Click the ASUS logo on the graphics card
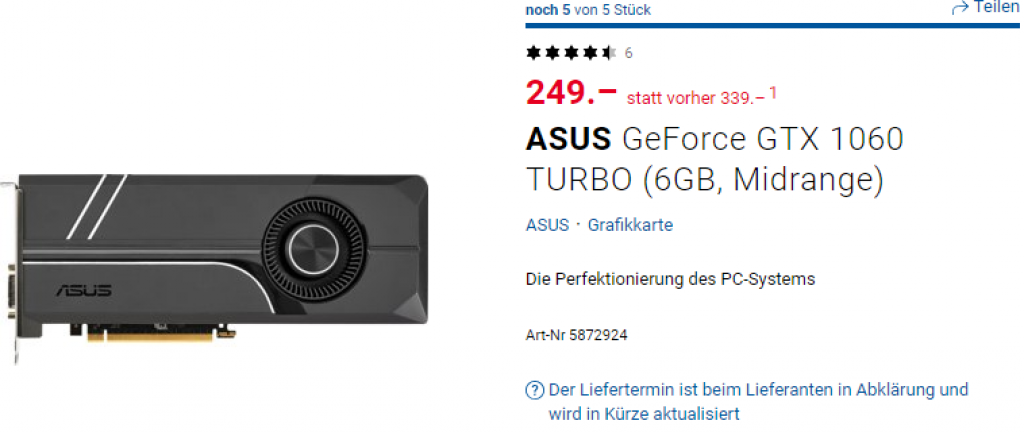1024x432 pixels. point(83,291)
